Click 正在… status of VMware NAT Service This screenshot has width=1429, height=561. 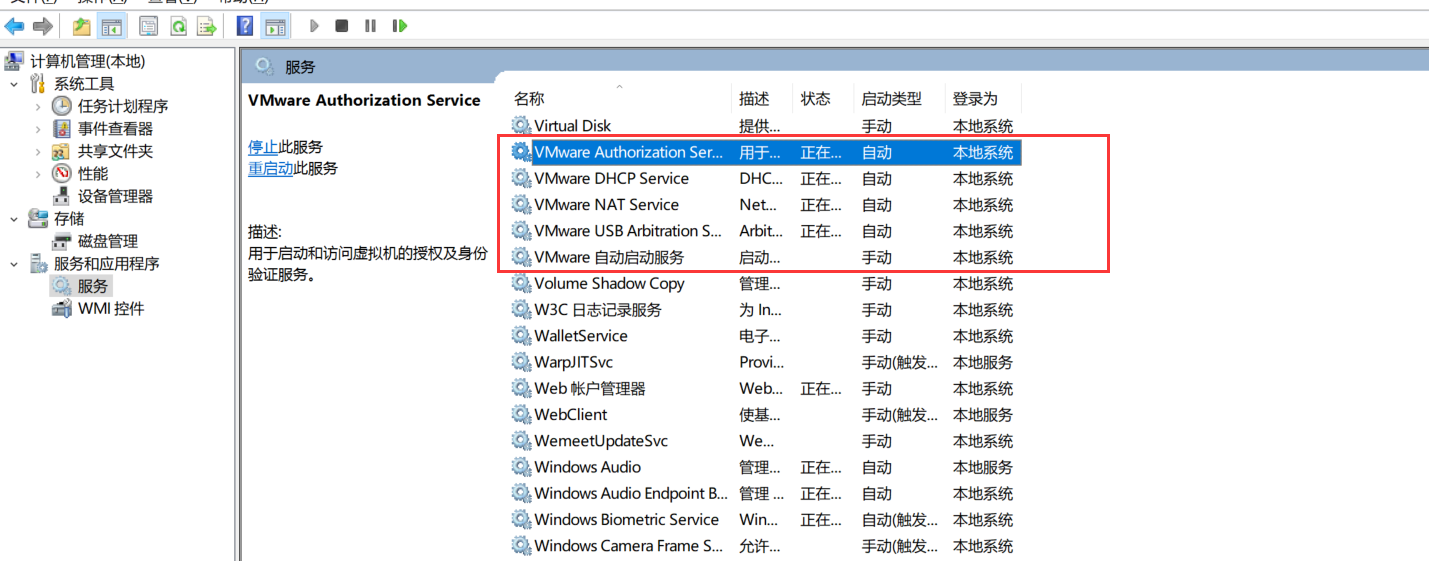click(821, 204)
